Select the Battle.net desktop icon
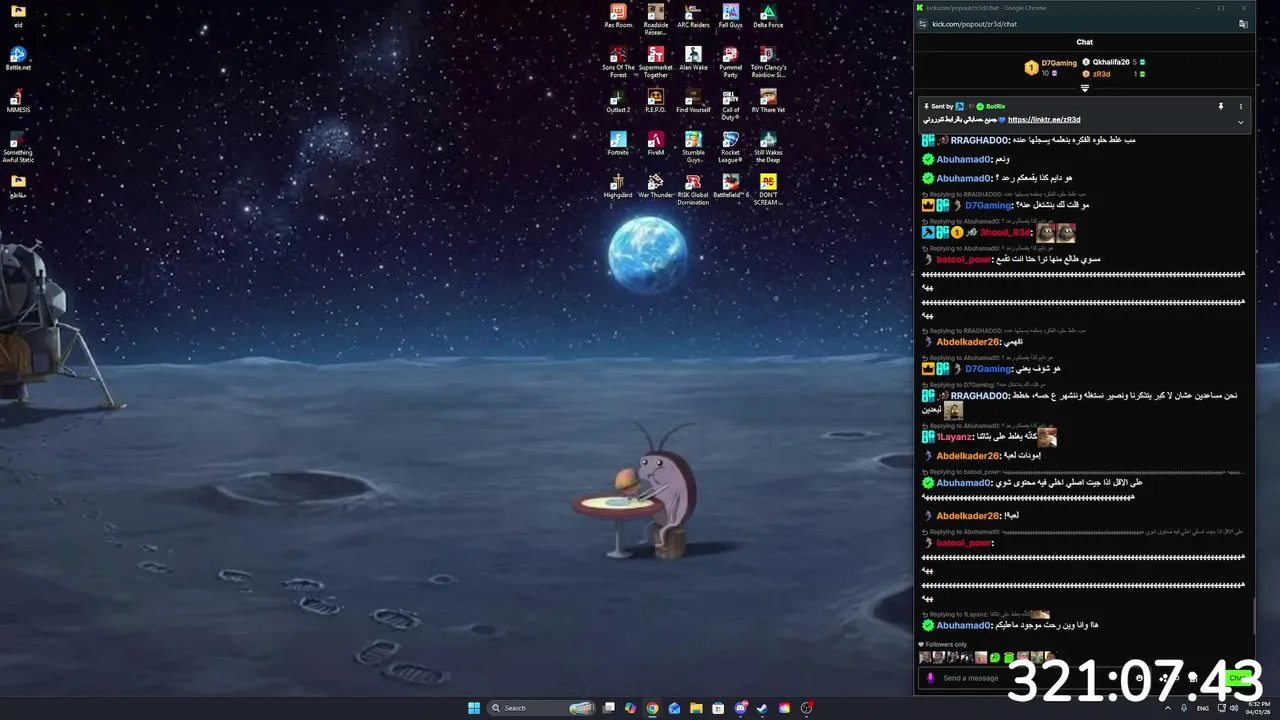The width and height of the screenshot is (1280, 720). tap(18, 59)
